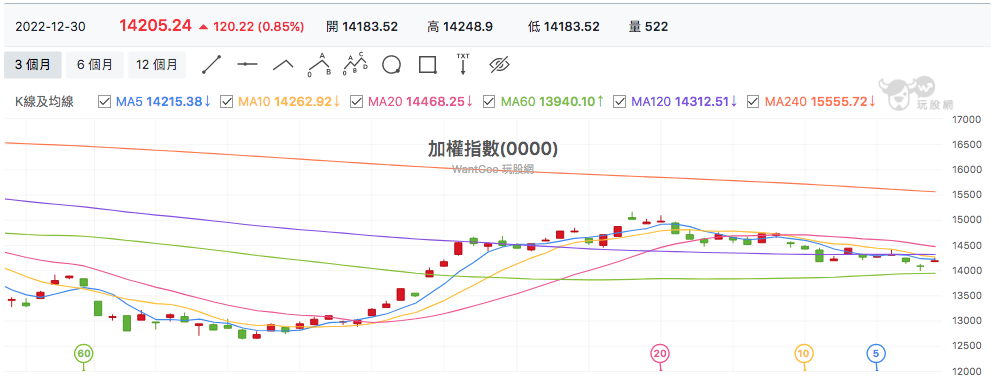Screen dimensions: 991x381
Task: Click the 12000 y-axis label
Action: pos(968,372)
